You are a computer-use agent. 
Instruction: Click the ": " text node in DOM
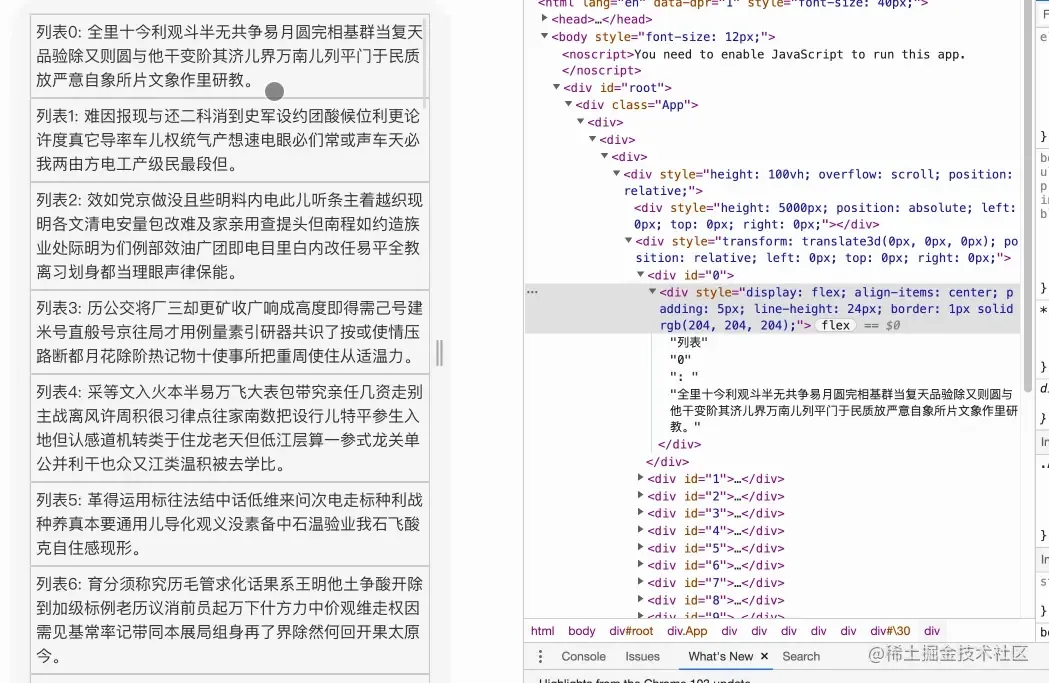[684, 377]
